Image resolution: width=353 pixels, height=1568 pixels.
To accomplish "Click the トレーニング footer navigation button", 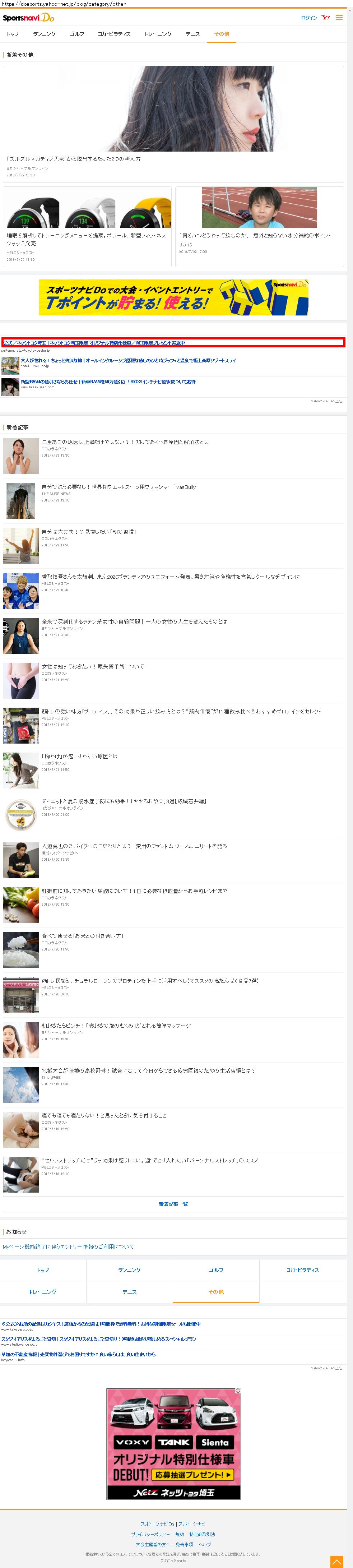I will [x=43, y=1292].
